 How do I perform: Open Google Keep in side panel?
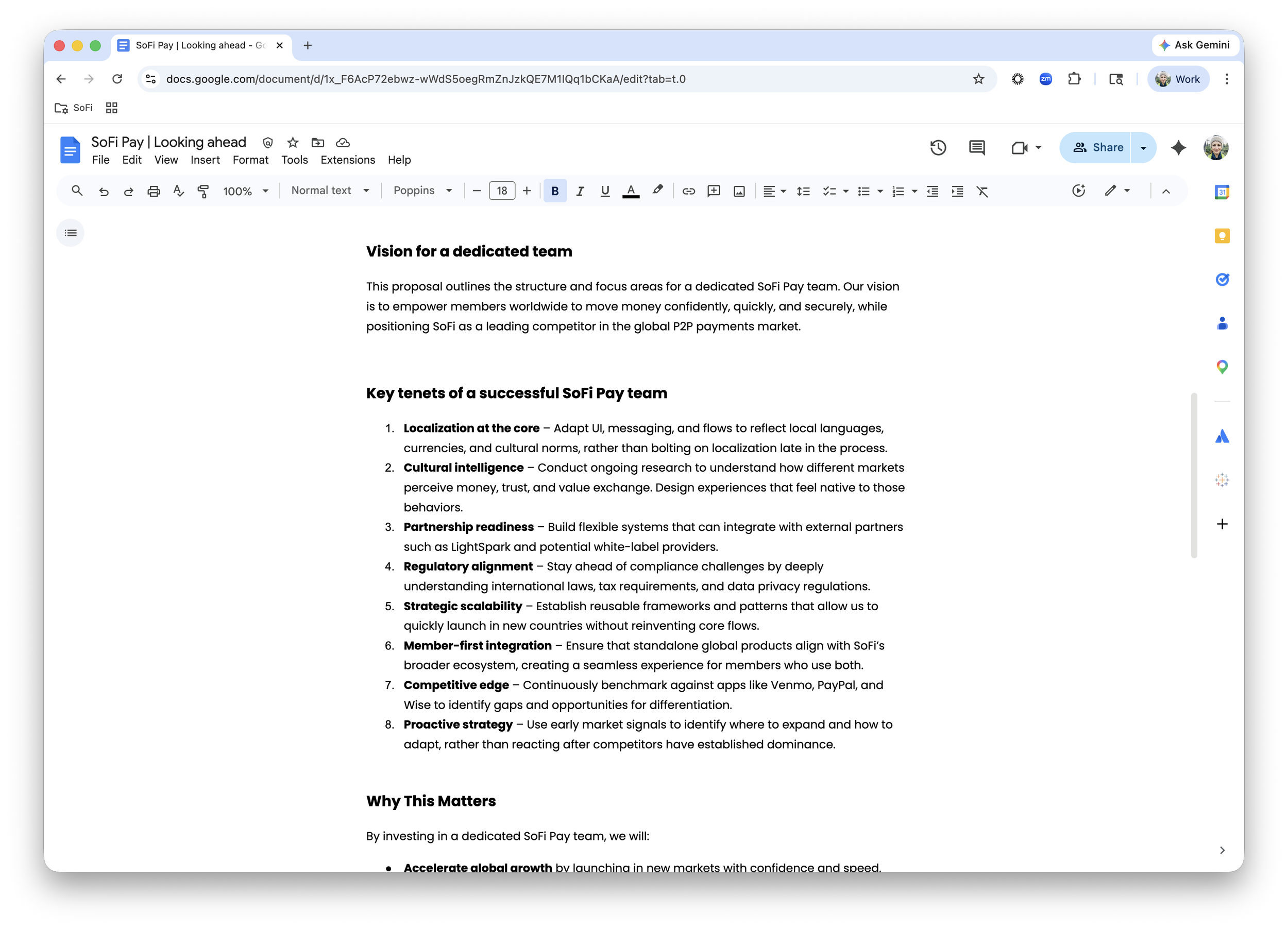coord(1222,236)
